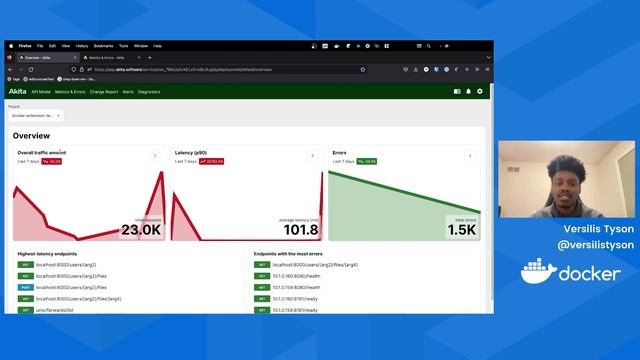Viewport: 640px width, 360px height.
Task: Bookmark this page with the star
Action: pos(363,70)
